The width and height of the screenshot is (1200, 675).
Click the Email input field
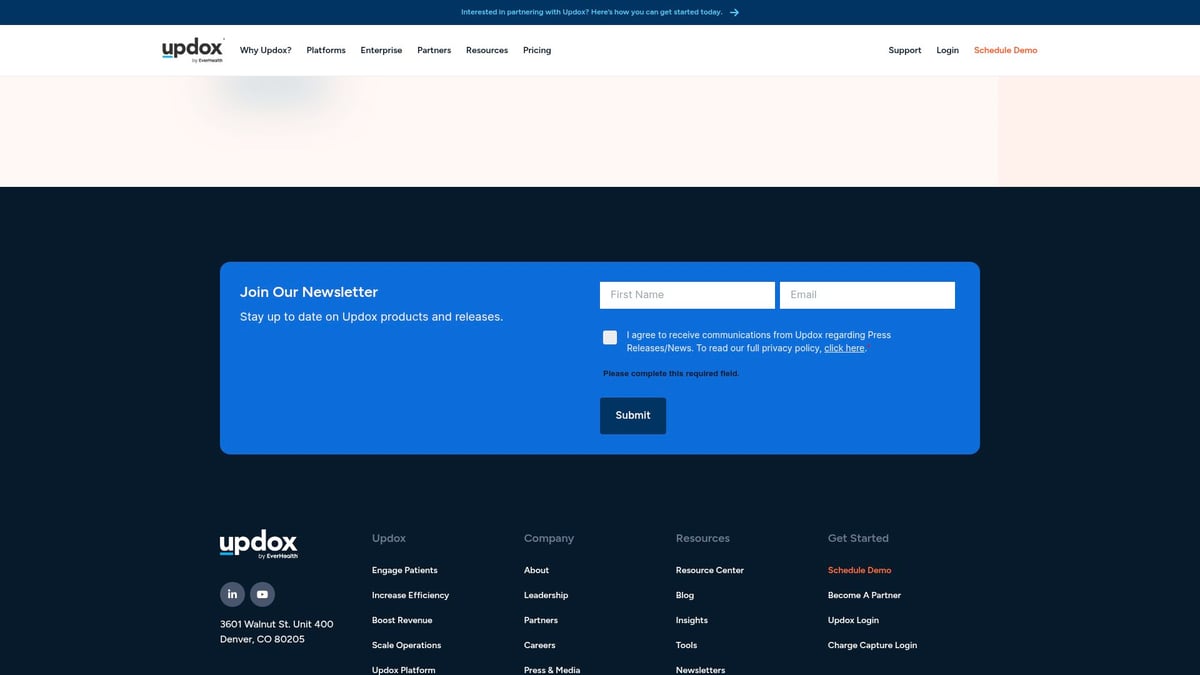coord(866,294)
